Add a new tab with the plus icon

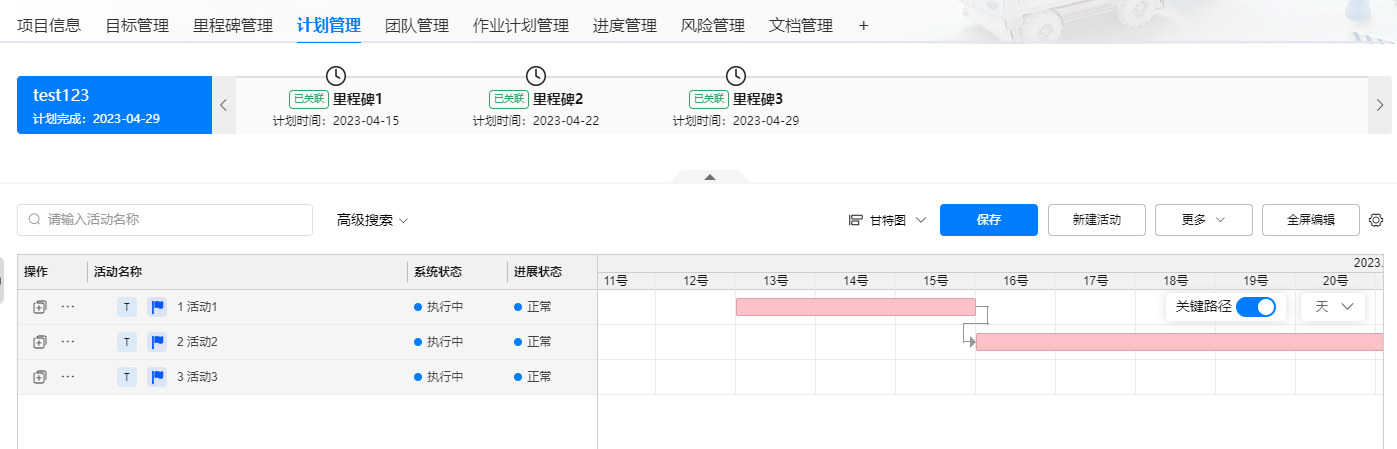pyautogui.click(x=864, y=26)
